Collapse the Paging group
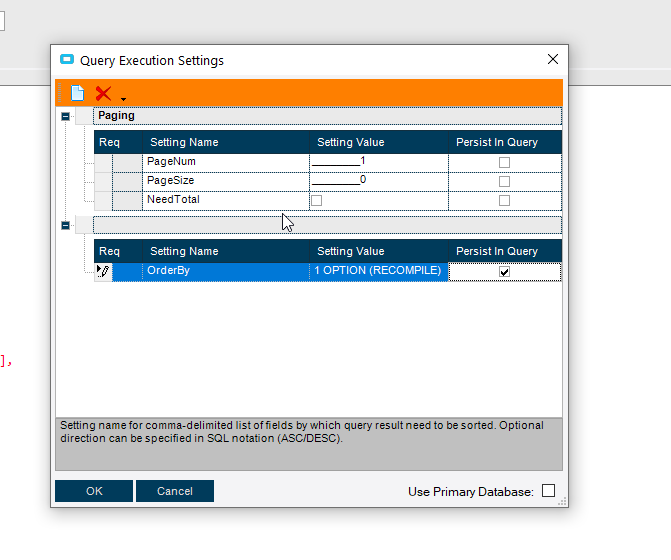The image size is (671, 560). 65,116
